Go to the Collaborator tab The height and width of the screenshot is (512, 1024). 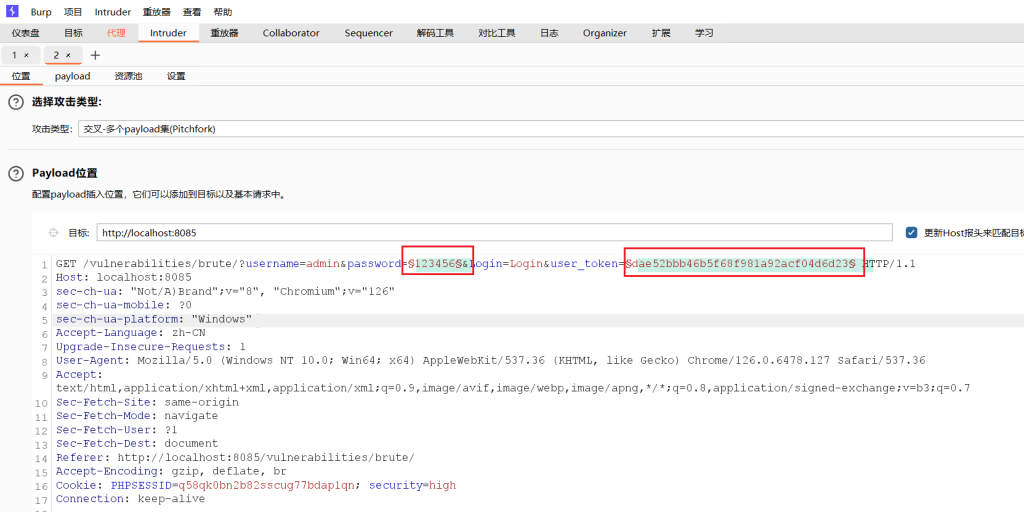tap(291, 33)
